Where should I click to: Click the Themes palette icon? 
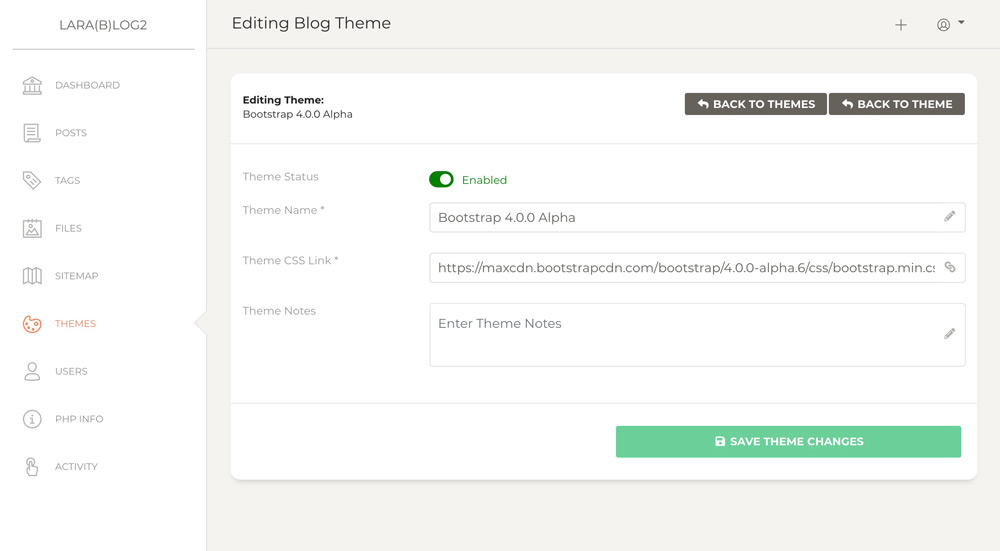click(32, 324)
